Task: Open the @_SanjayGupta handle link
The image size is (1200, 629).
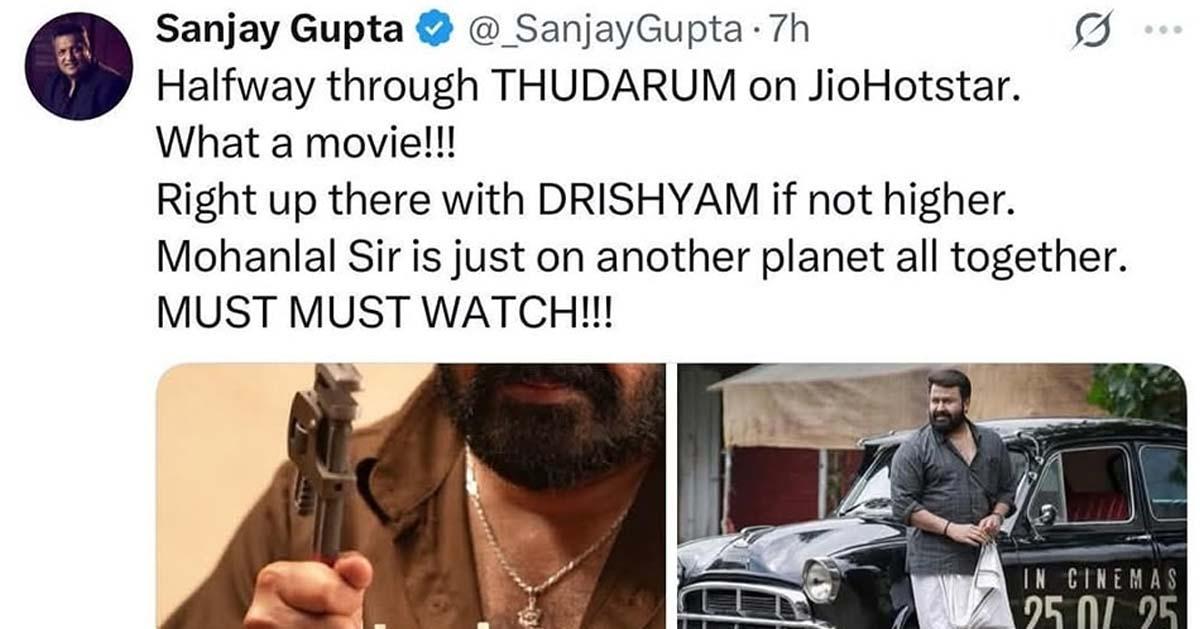Action: [599, 32]
